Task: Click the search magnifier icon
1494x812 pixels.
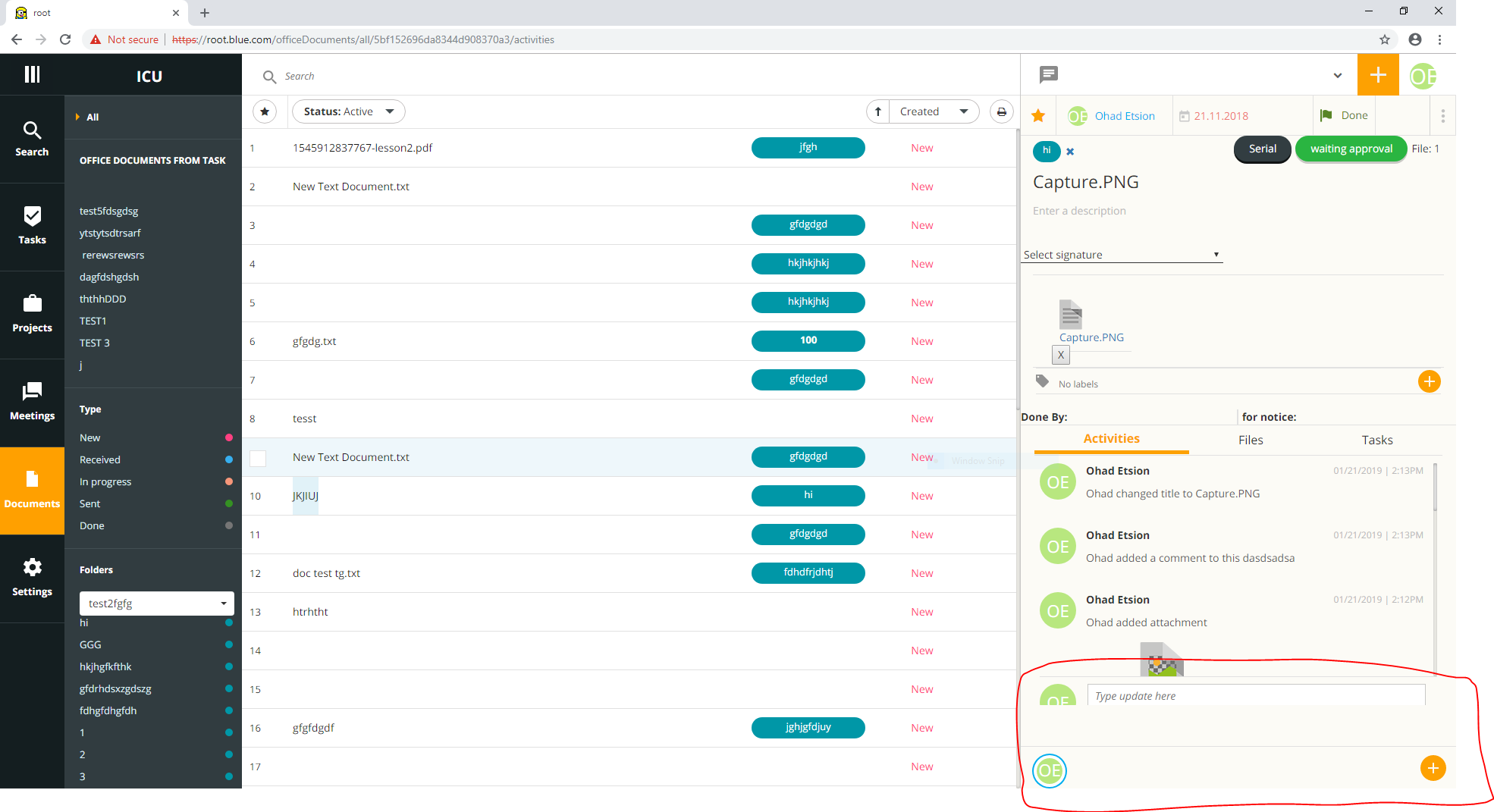Action: 269,77
